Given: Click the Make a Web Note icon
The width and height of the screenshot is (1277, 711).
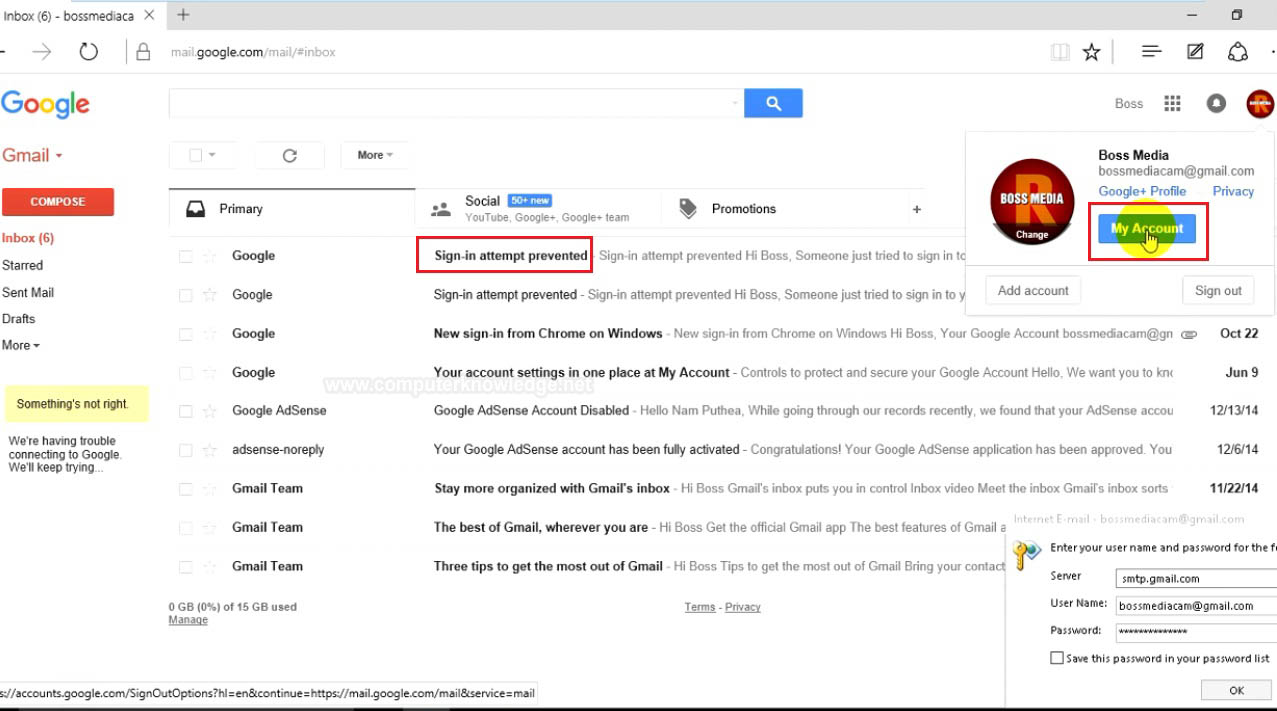Looking at the screenshot, I should pos(1195,52).
